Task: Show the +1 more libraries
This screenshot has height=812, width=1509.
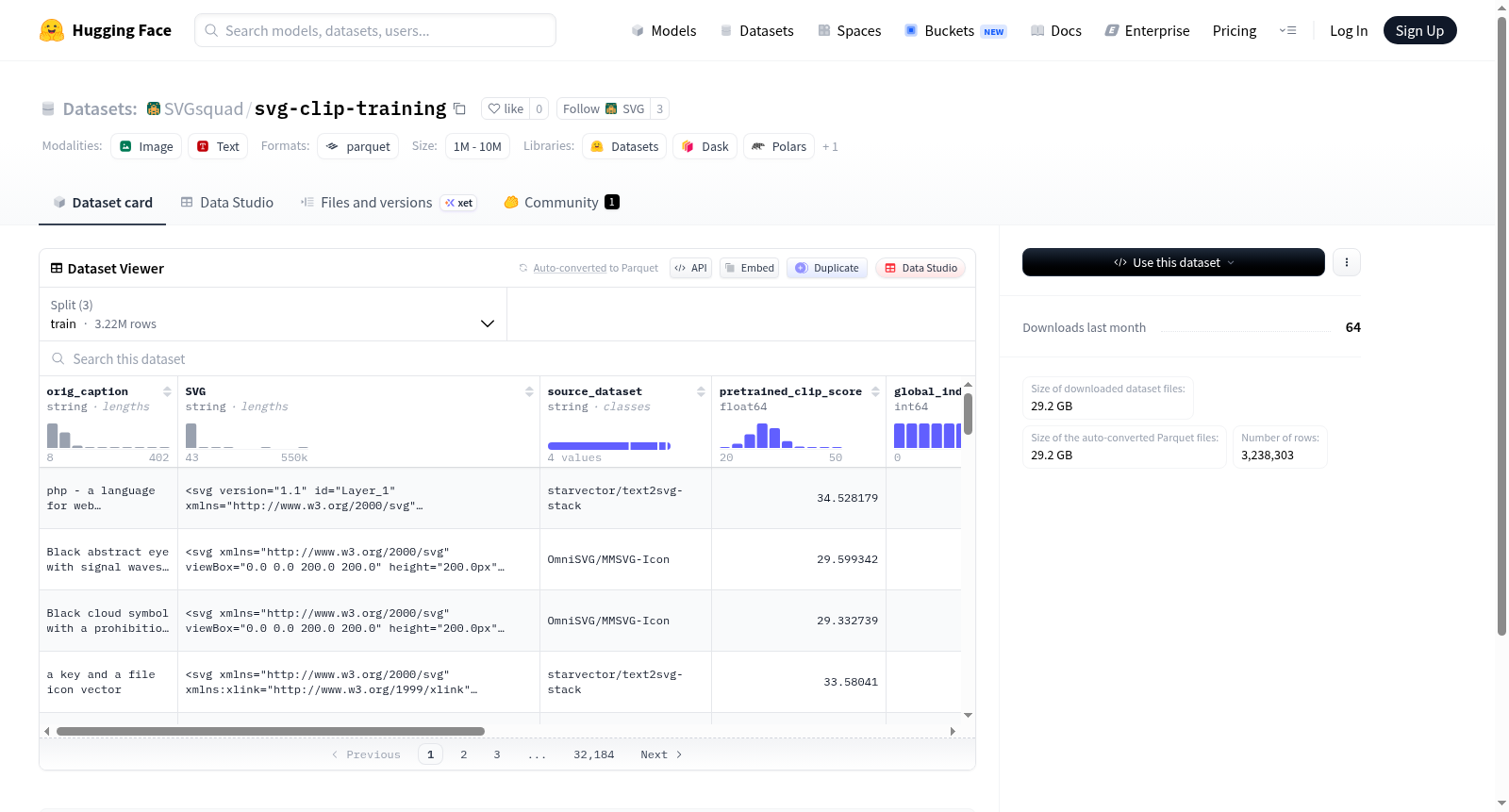Action: pos(830,146)
